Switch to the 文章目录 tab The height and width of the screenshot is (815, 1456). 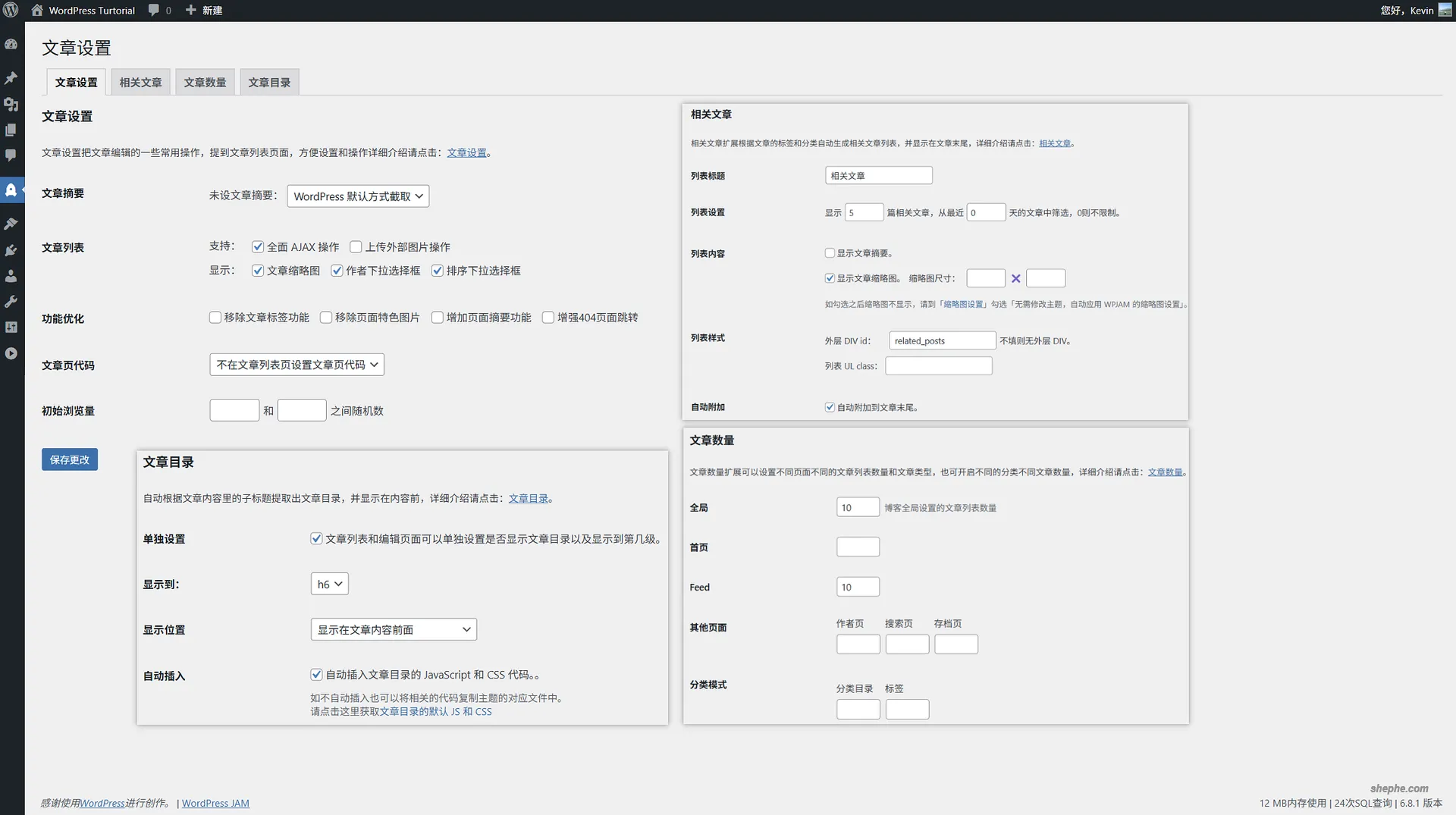click(x=269, y=83)
